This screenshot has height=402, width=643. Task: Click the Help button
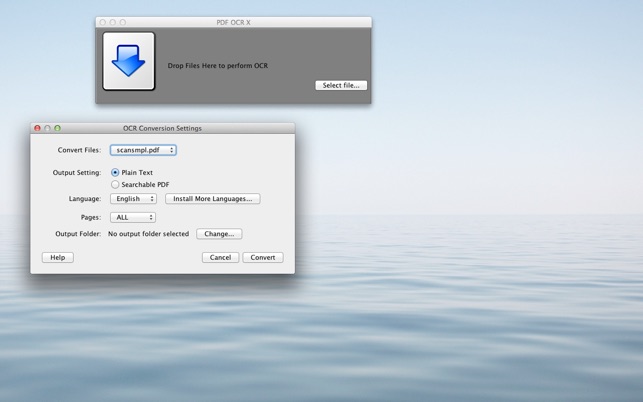click(x=58, y=257)
